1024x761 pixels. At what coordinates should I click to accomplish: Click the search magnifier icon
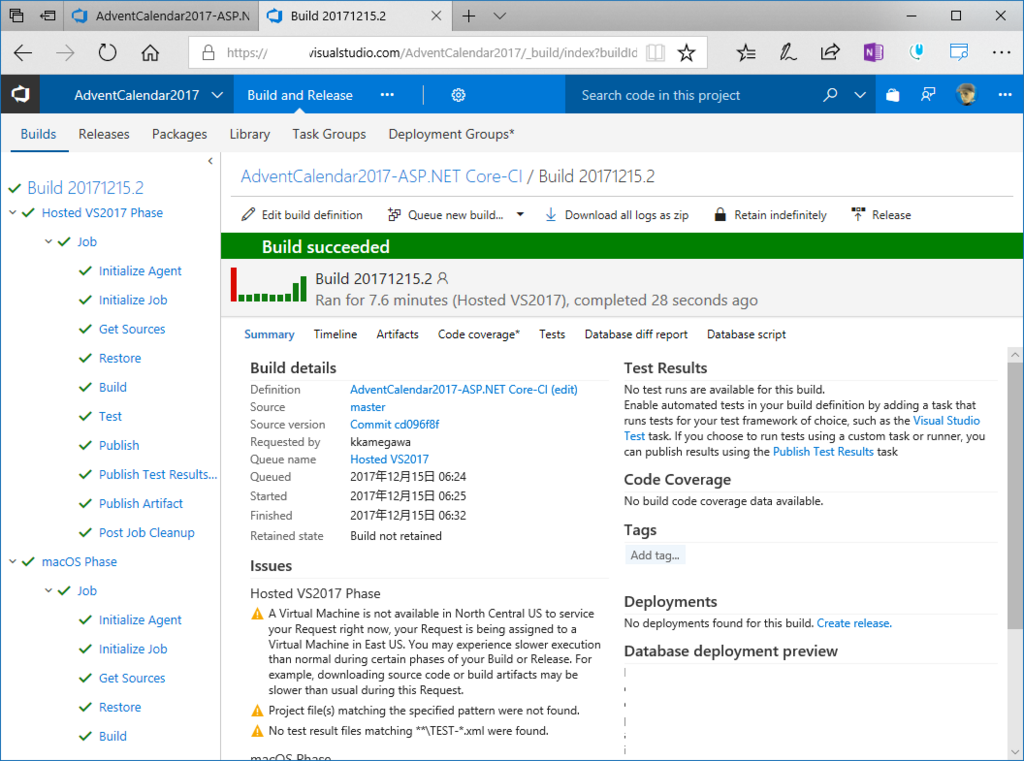tap(829, 95)
